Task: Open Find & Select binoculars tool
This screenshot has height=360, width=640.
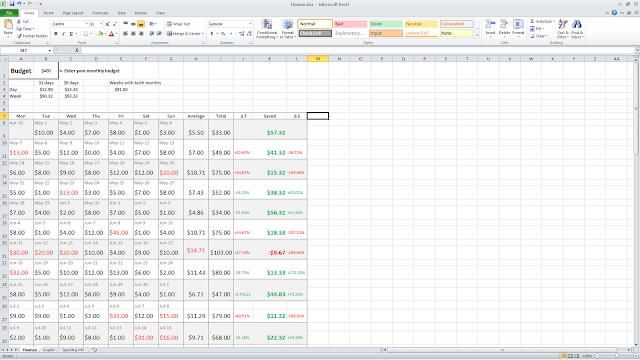Action: [x=577, y=29]
